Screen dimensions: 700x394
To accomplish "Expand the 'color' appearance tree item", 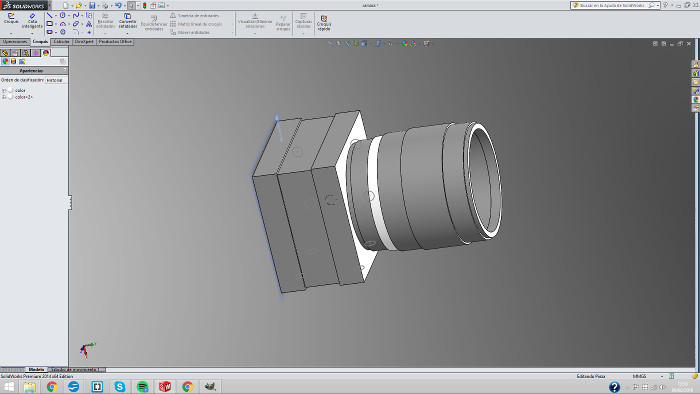I will point(4,91).
